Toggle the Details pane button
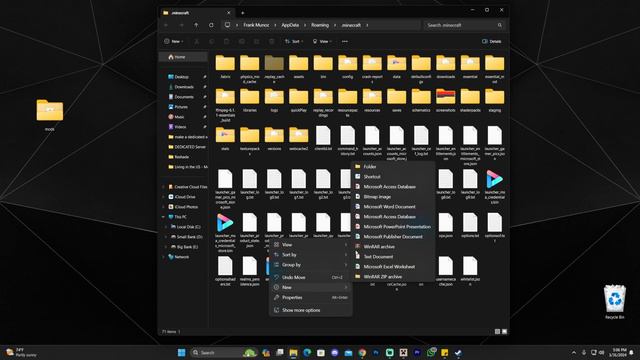The image size is (640, 360). pyautogui.click(x=492, y=41)
